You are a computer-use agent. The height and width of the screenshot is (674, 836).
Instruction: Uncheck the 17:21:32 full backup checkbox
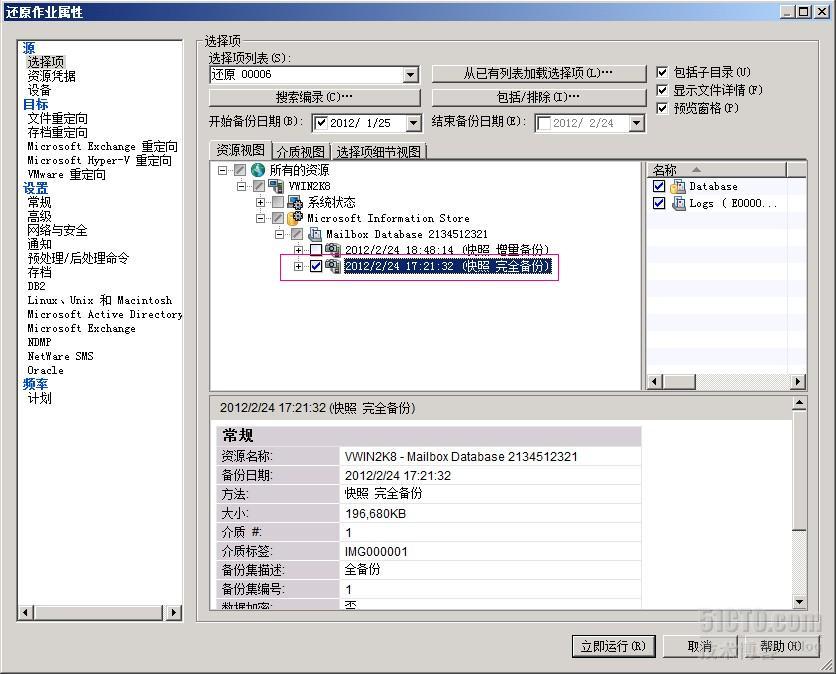[316, 266]
